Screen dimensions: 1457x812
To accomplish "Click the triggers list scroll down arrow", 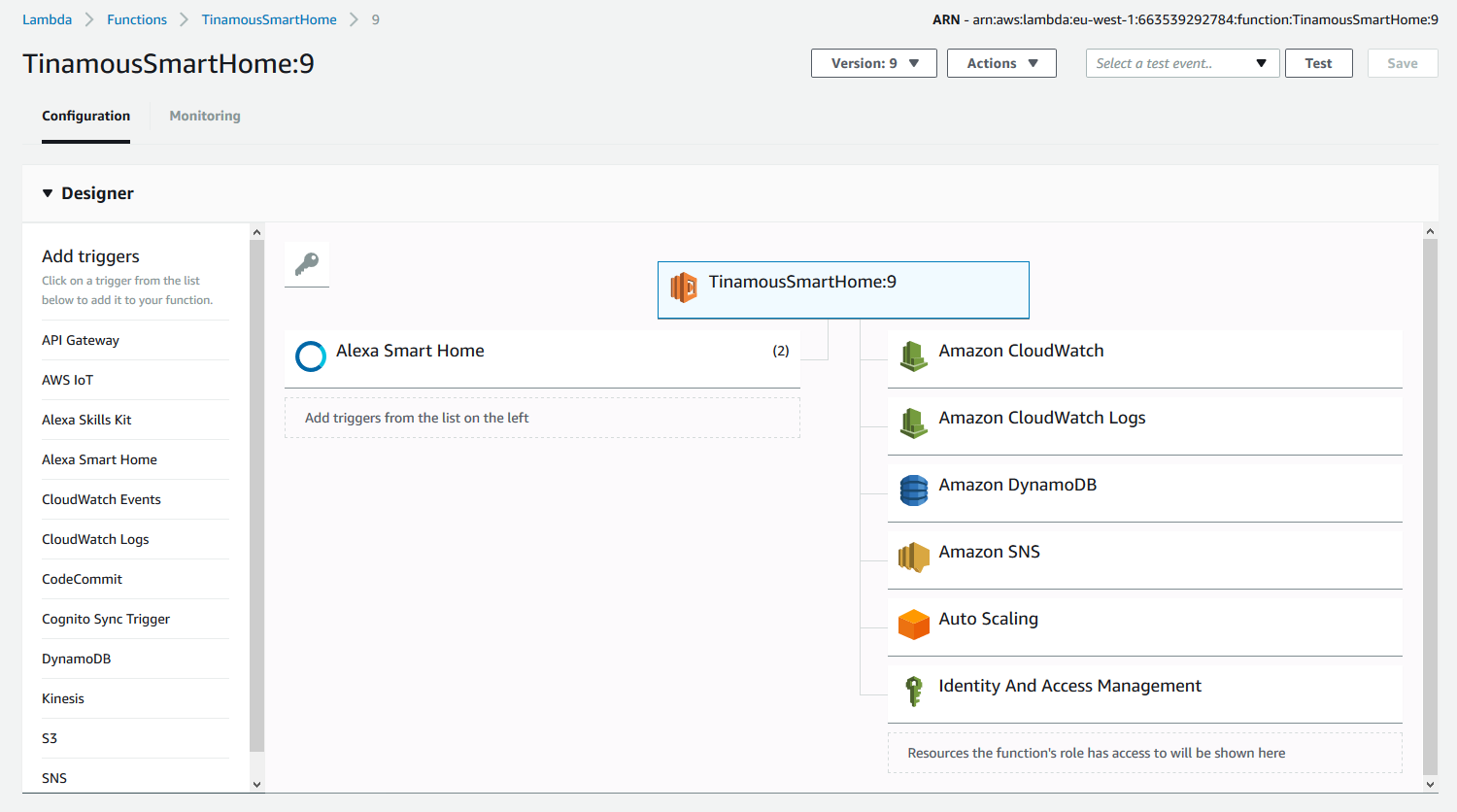I will (x=256, y=784).
